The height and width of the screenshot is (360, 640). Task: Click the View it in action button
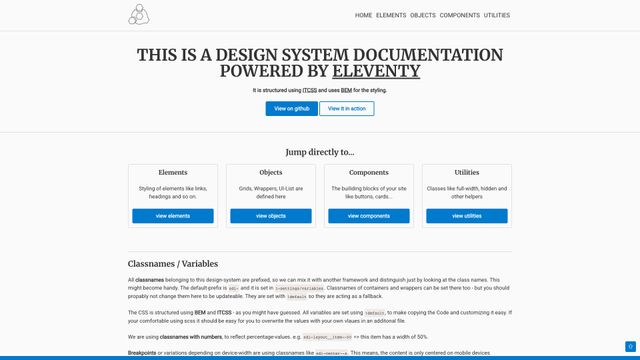click(347, 109)
